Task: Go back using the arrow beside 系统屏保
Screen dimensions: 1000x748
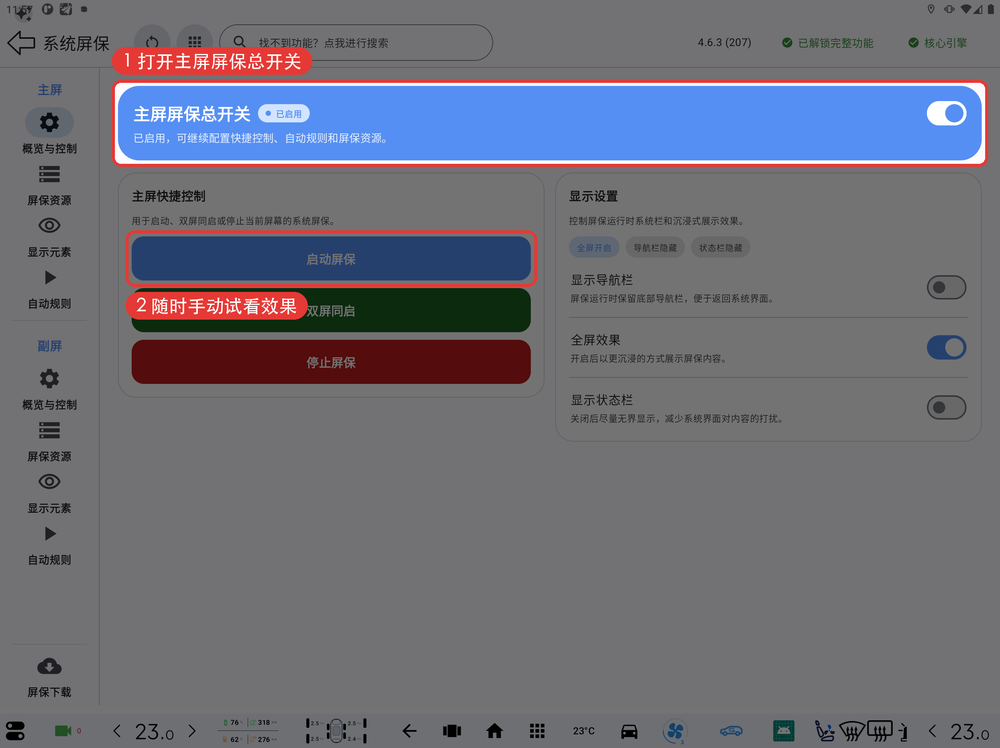Action: point(21,43)
